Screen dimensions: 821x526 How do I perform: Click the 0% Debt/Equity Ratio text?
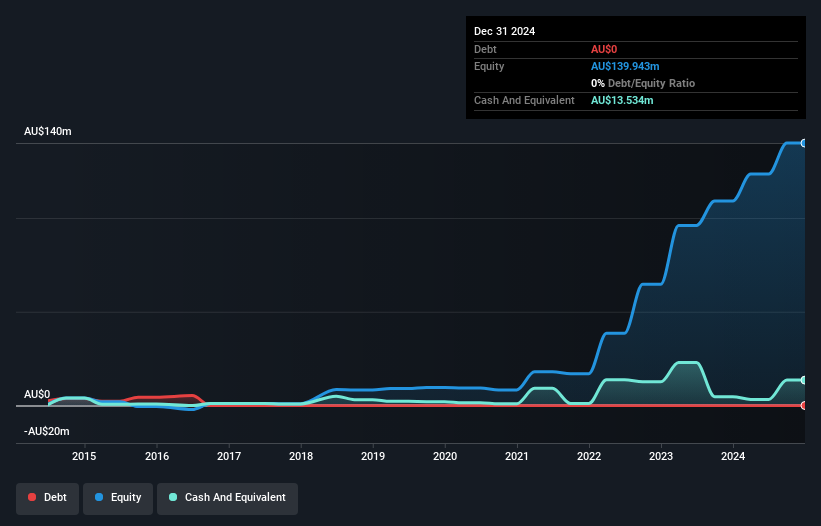coord(643,83)
